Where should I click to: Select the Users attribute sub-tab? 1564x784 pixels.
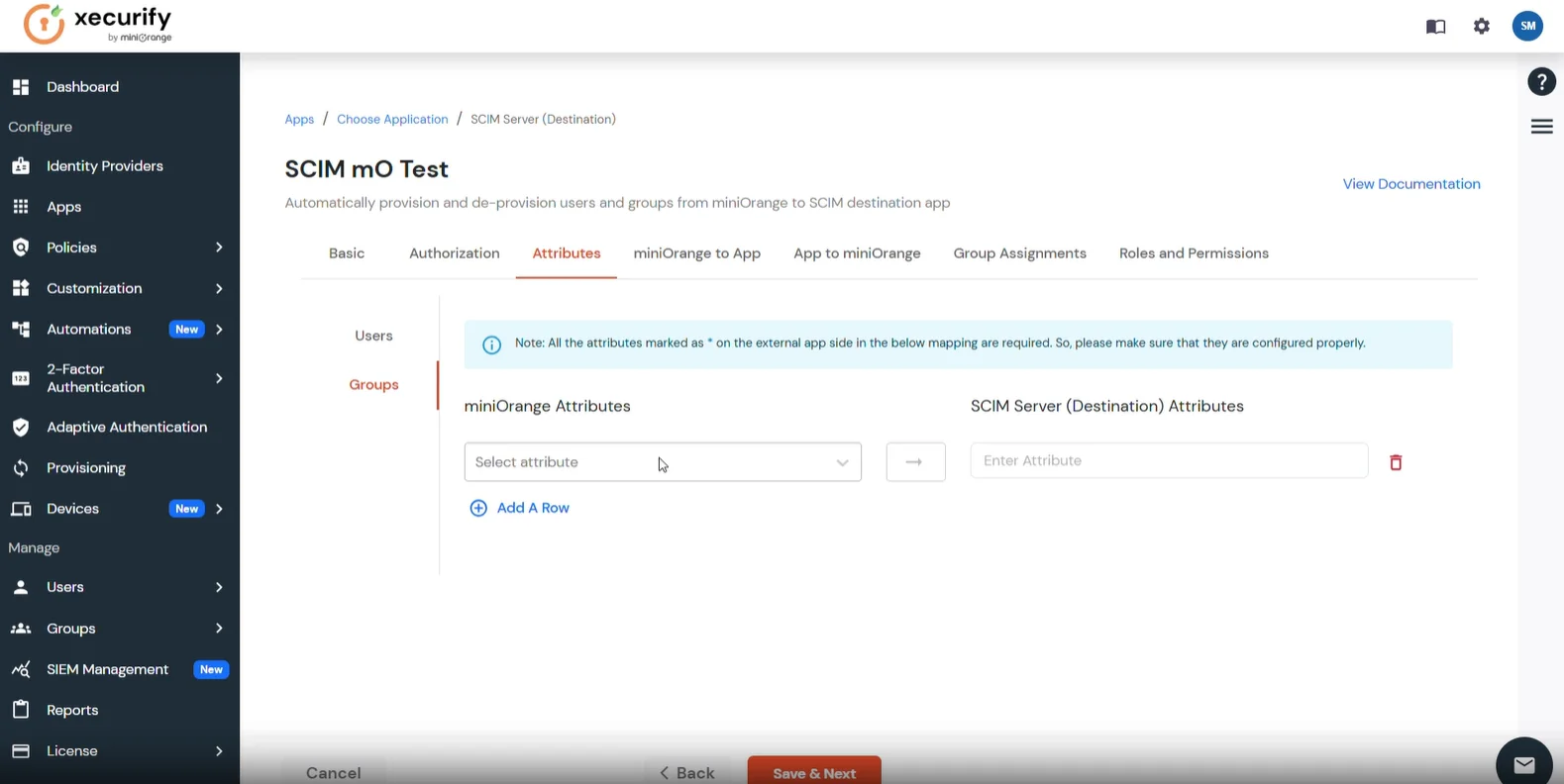[x=373, y=336]
